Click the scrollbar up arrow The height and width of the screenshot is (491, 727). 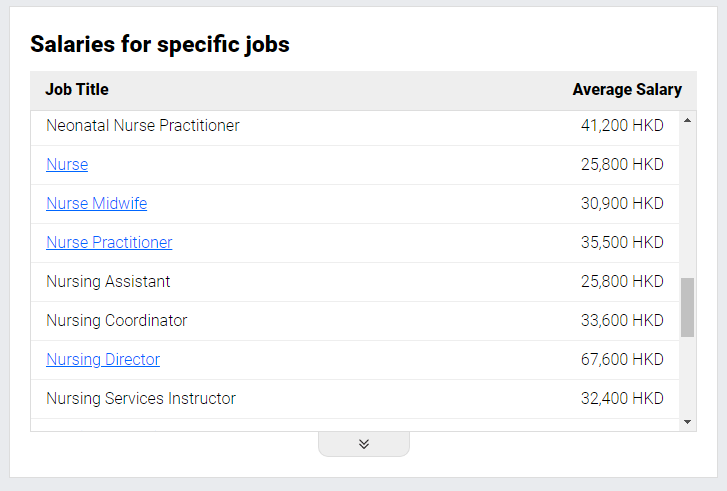click(687, 121)
